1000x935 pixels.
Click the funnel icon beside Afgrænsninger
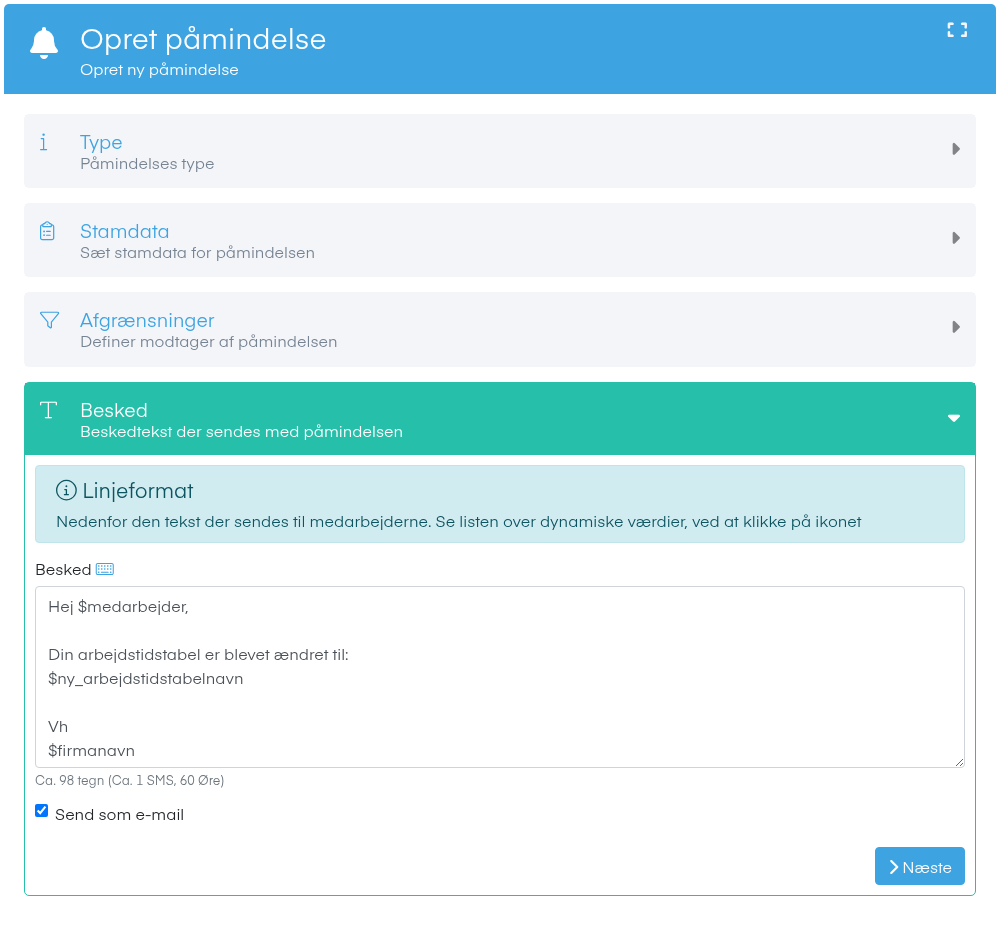[49, 320]
